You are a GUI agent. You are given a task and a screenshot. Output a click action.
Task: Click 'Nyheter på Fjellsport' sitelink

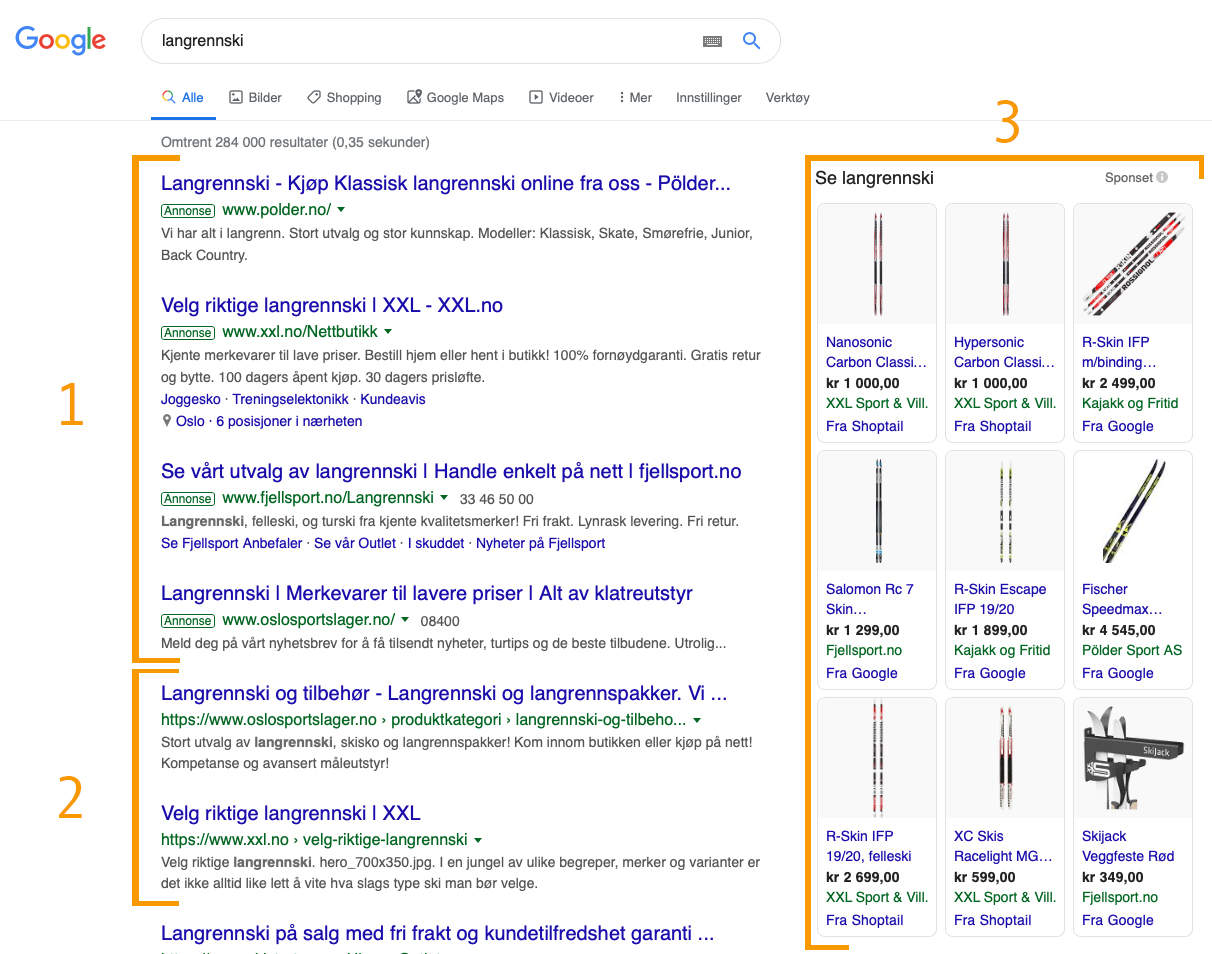pyautogui.click(x=541, y=543)
